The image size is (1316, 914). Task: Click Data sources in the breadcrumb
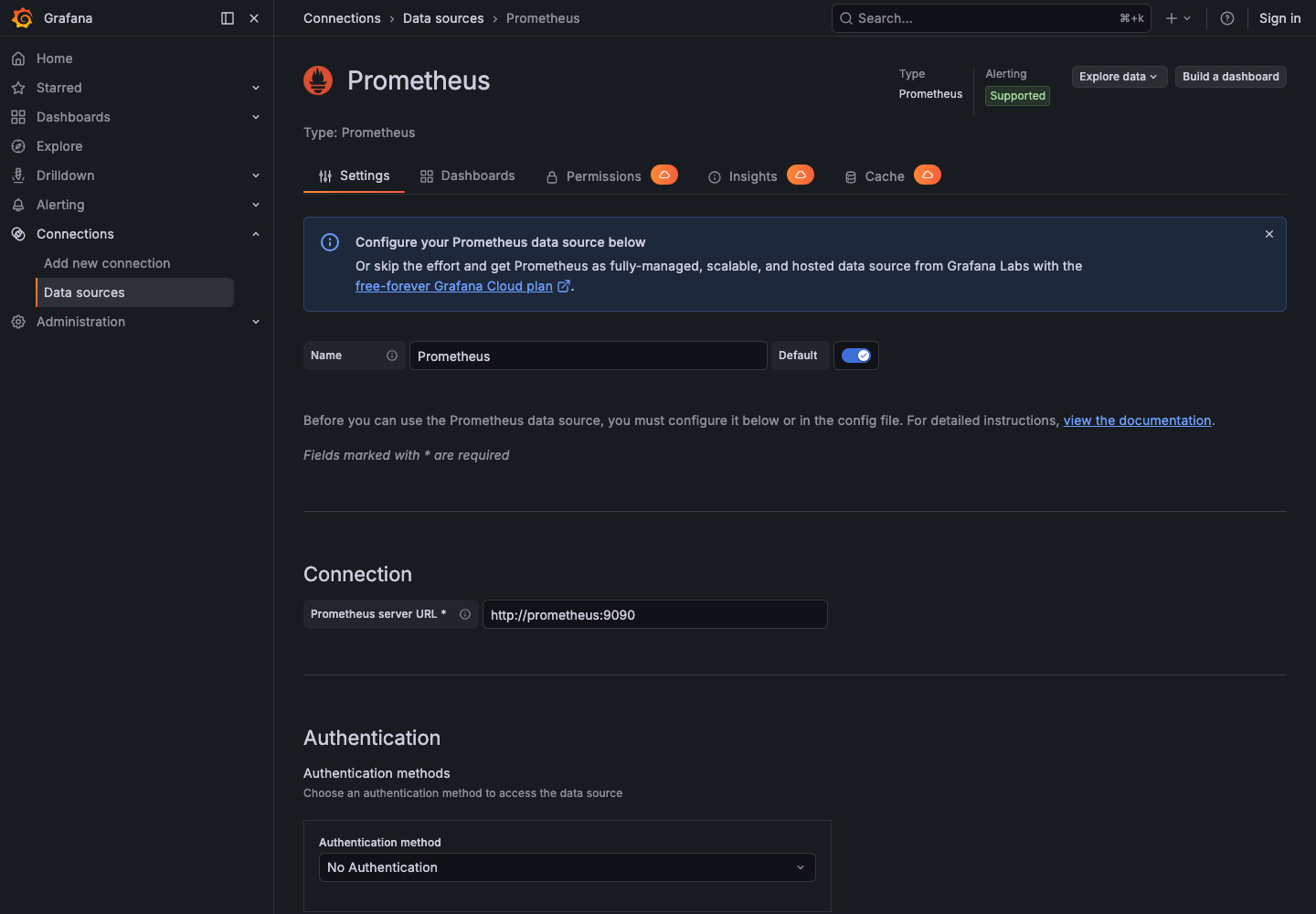pos(443,18)
